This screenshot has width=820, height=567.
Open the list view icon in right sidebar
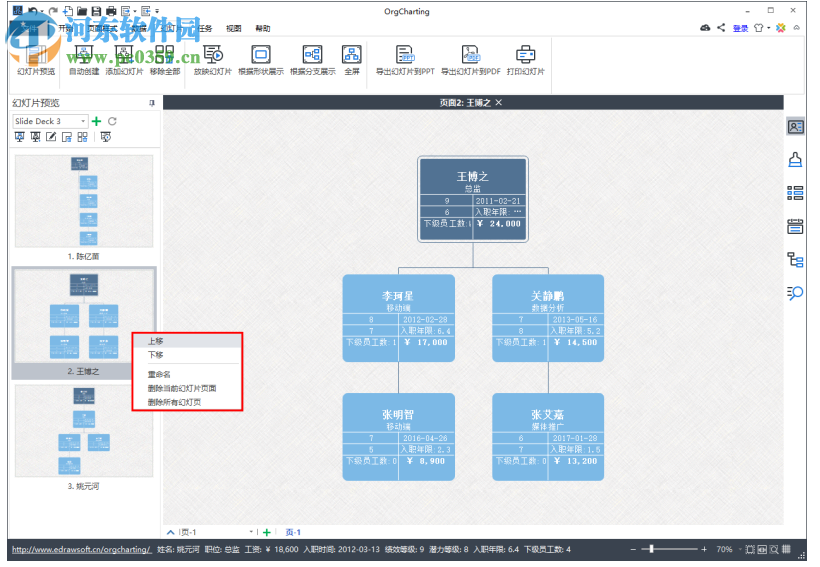point(795,193)
